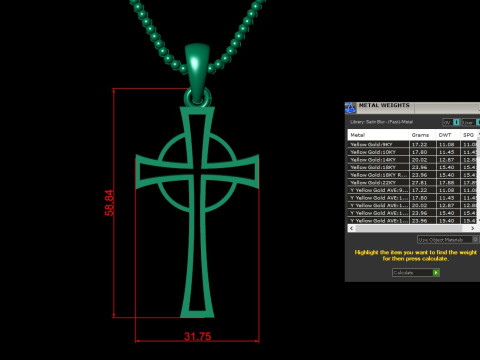Click the Library: Satin Blur label
This screenshot has height=360, width=480.
[381, 122]
